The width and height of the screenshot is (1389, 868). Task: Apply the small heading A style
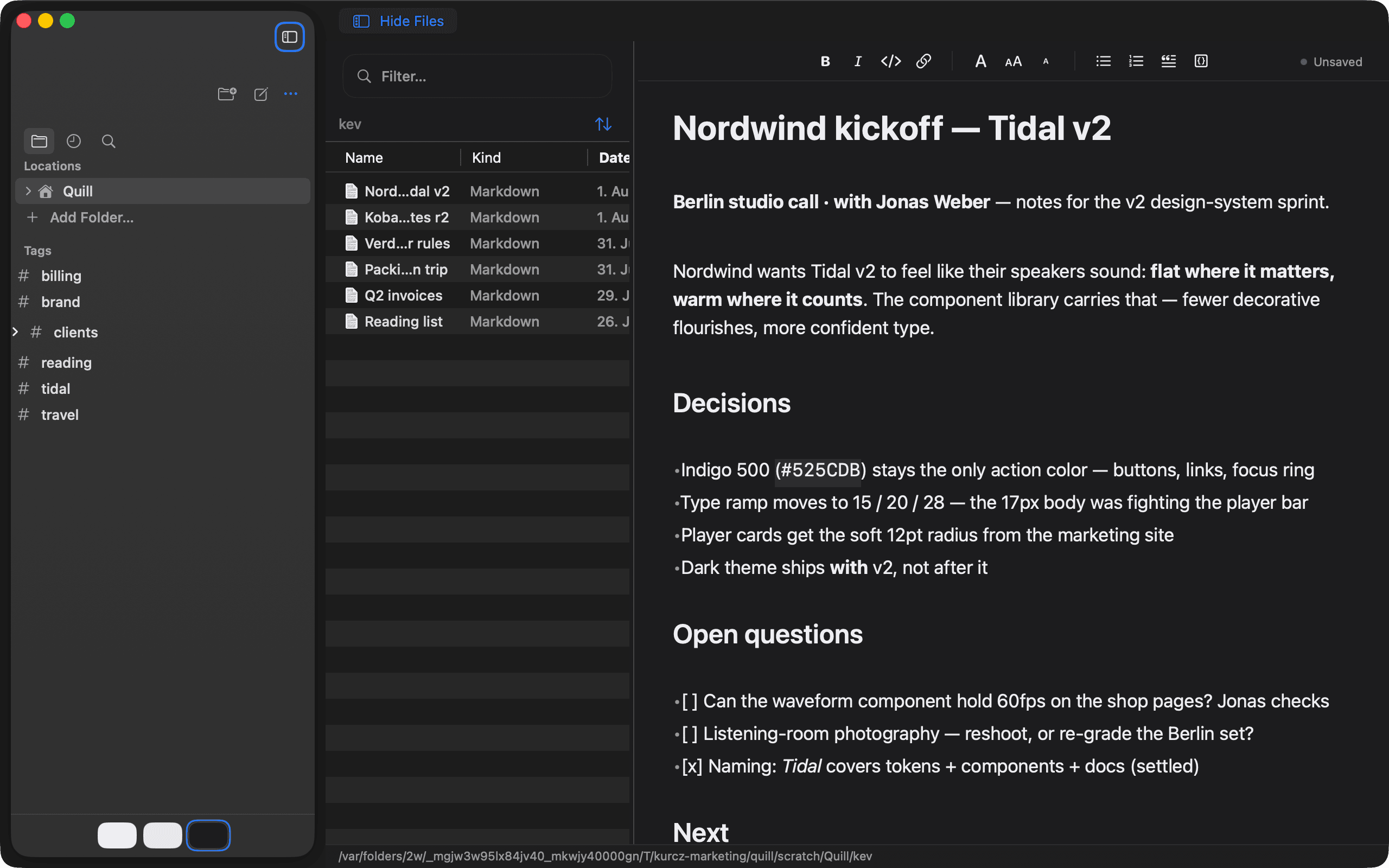point(1046,61)
